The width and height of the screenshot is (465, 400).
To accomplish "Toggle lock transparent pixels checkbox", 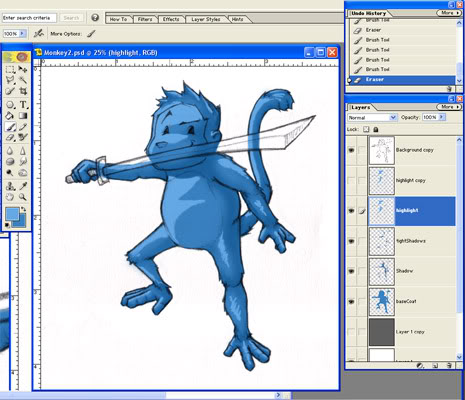I will click(x=366, y=129).
